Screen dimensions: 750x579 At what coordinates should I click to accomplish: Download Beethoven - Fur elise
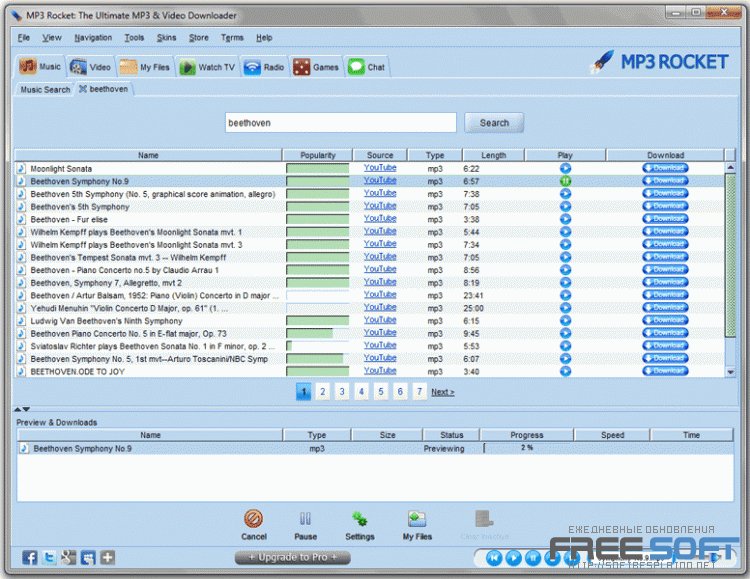(665, 219)
